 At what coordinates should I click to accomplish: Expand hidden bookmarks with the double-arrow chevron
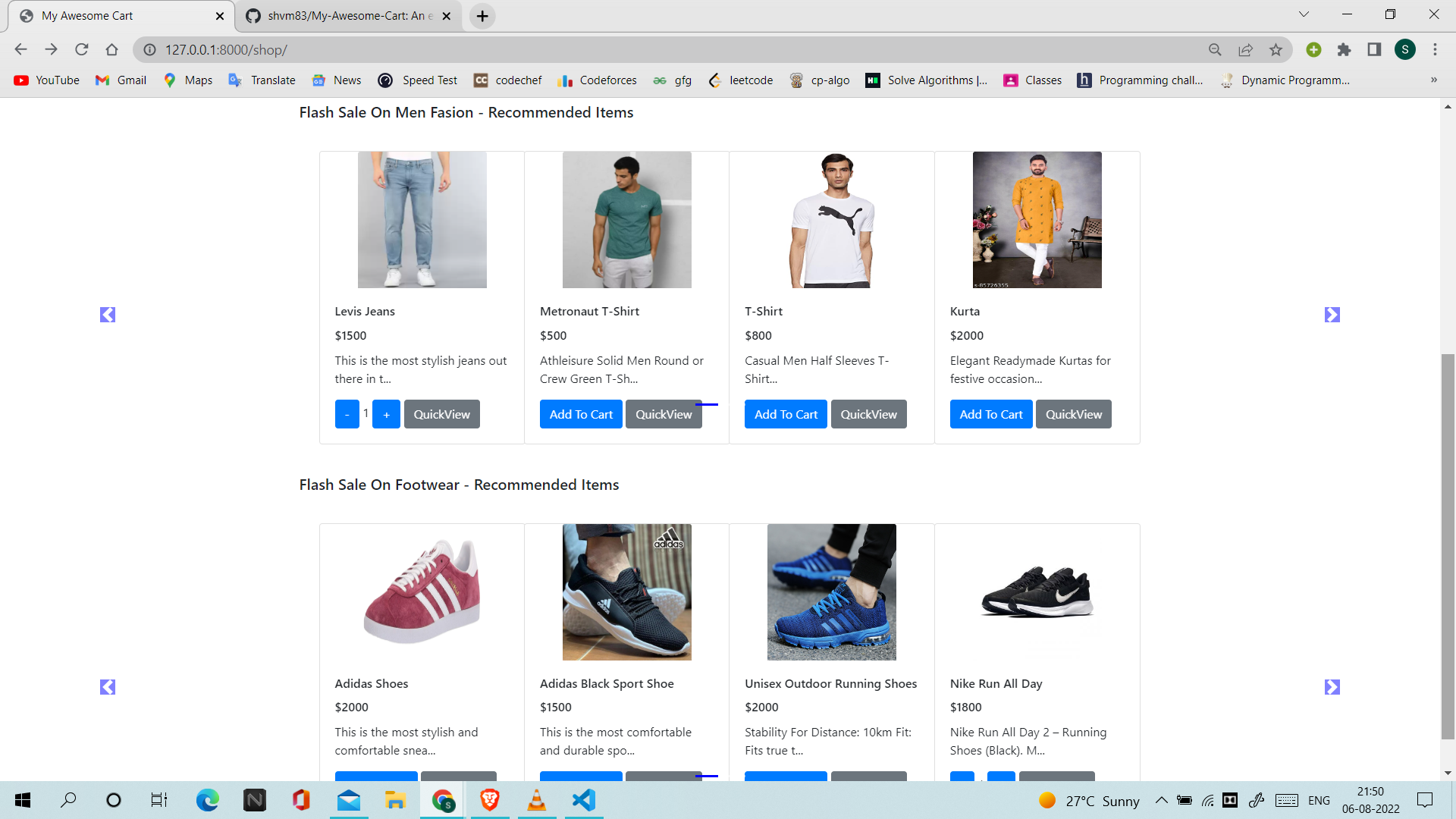[x=1433, y=80]
